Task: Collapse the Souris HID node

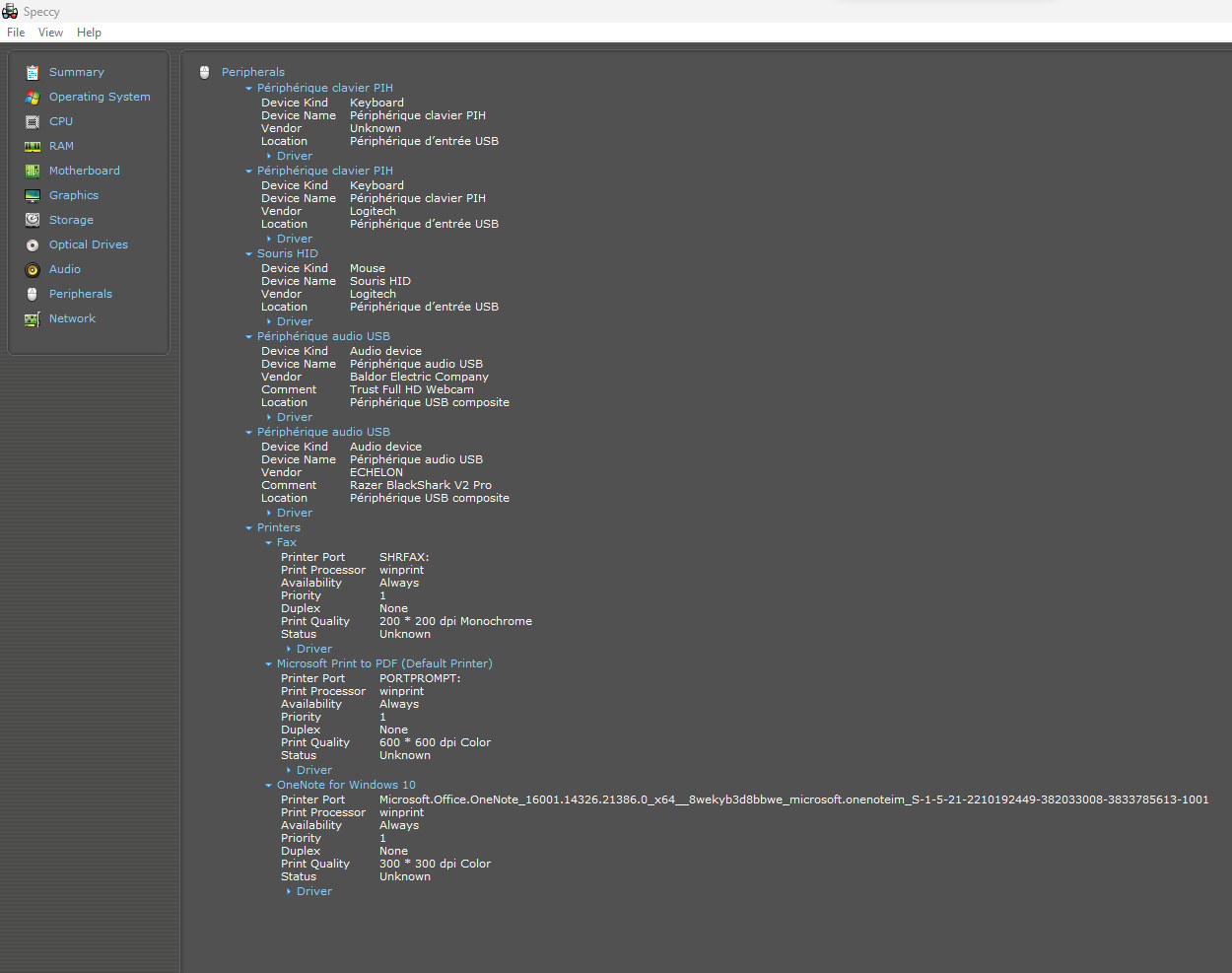Action: click(249, 253)
